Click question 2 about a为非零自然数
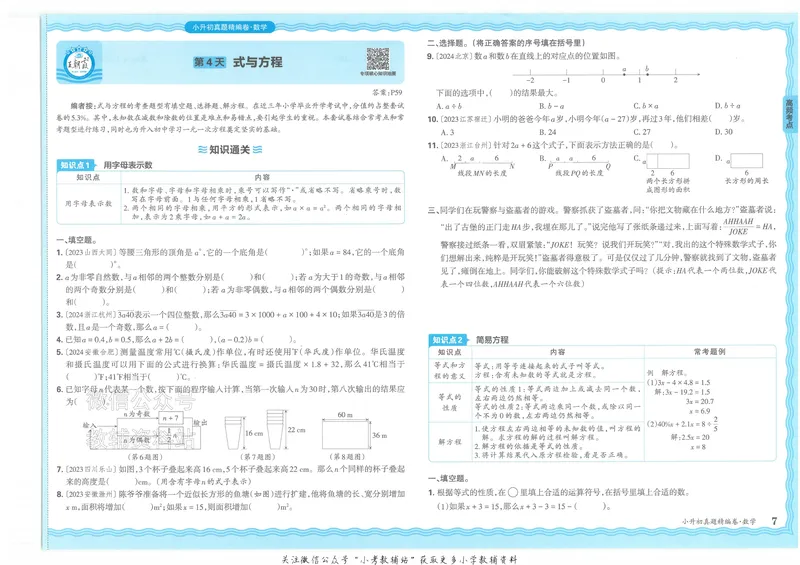Image resolution: width=800 pixels, height=565 pixels. point(231,289)
